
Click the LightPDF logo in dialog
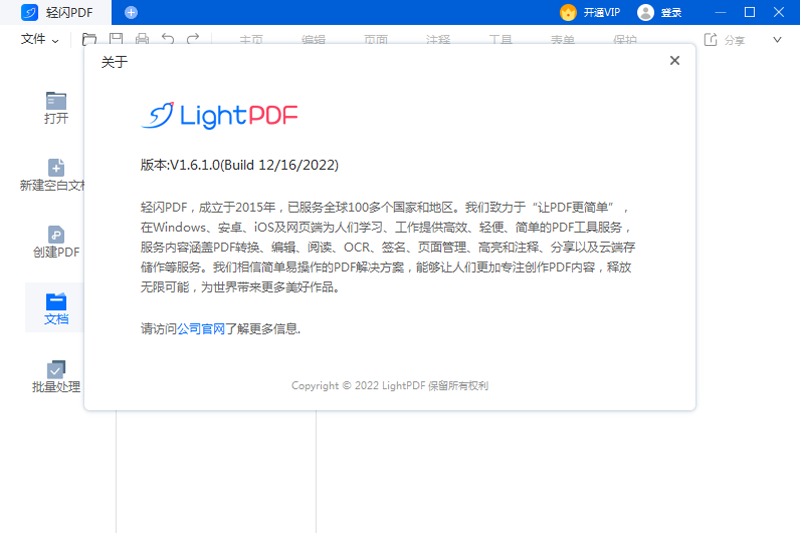(x=219, y=116)
